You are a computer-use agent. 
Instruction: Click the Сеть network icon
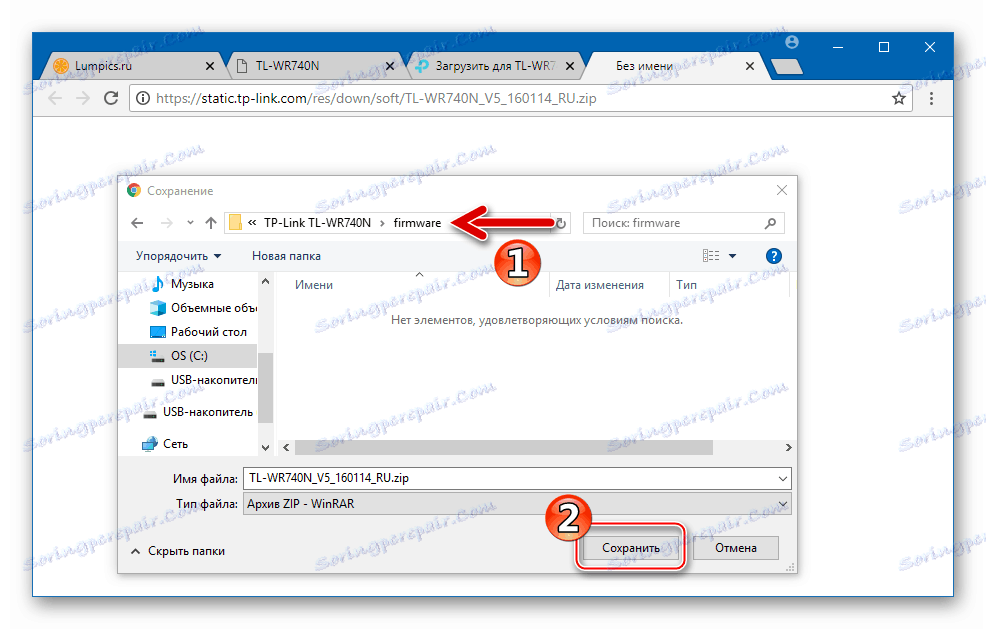point(149,444)
